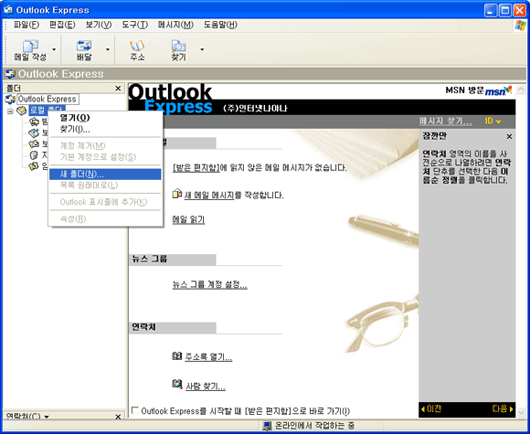The image size is (530, 434).
Task: Enable go directly to 받은 편지함 checkbox
Action: [x=135, y=410]
